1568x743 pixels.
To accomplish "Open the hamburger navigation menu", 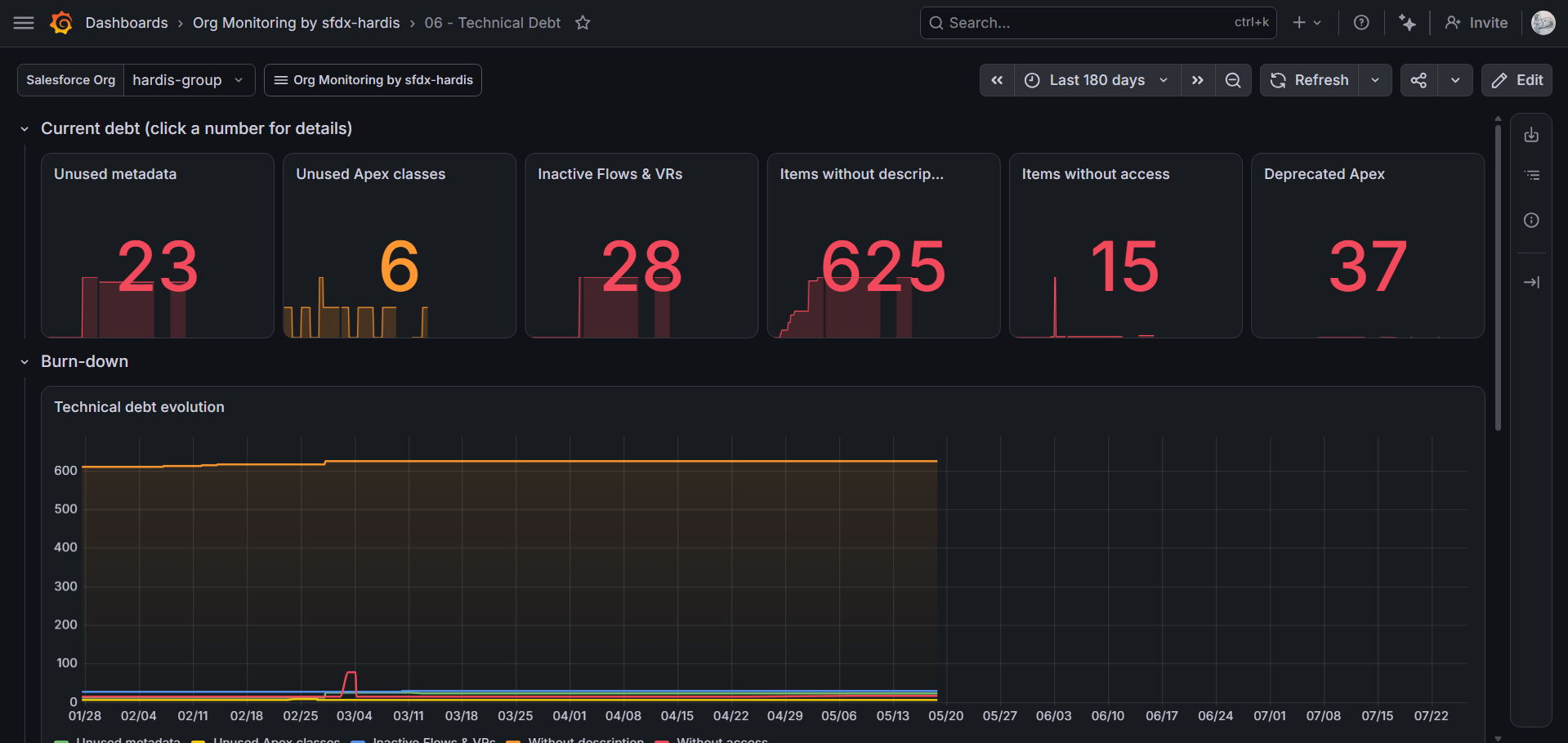I will (x=24, y=23).
